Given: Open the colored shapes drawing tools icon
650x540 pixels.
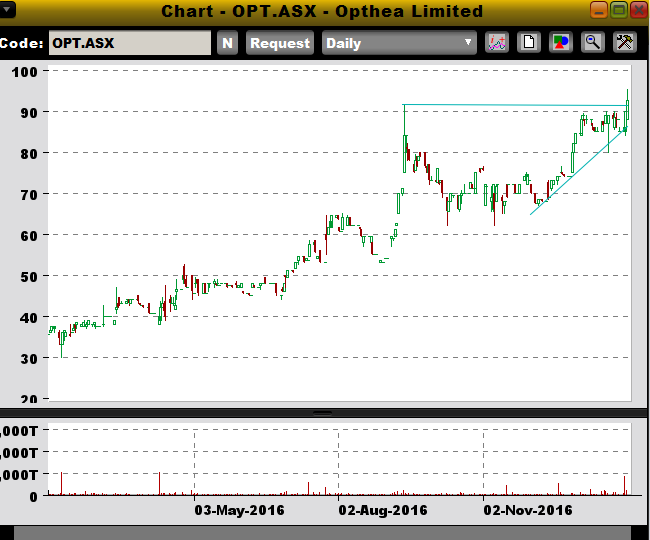Looking at the screenshot, I should tap(560, 43).
